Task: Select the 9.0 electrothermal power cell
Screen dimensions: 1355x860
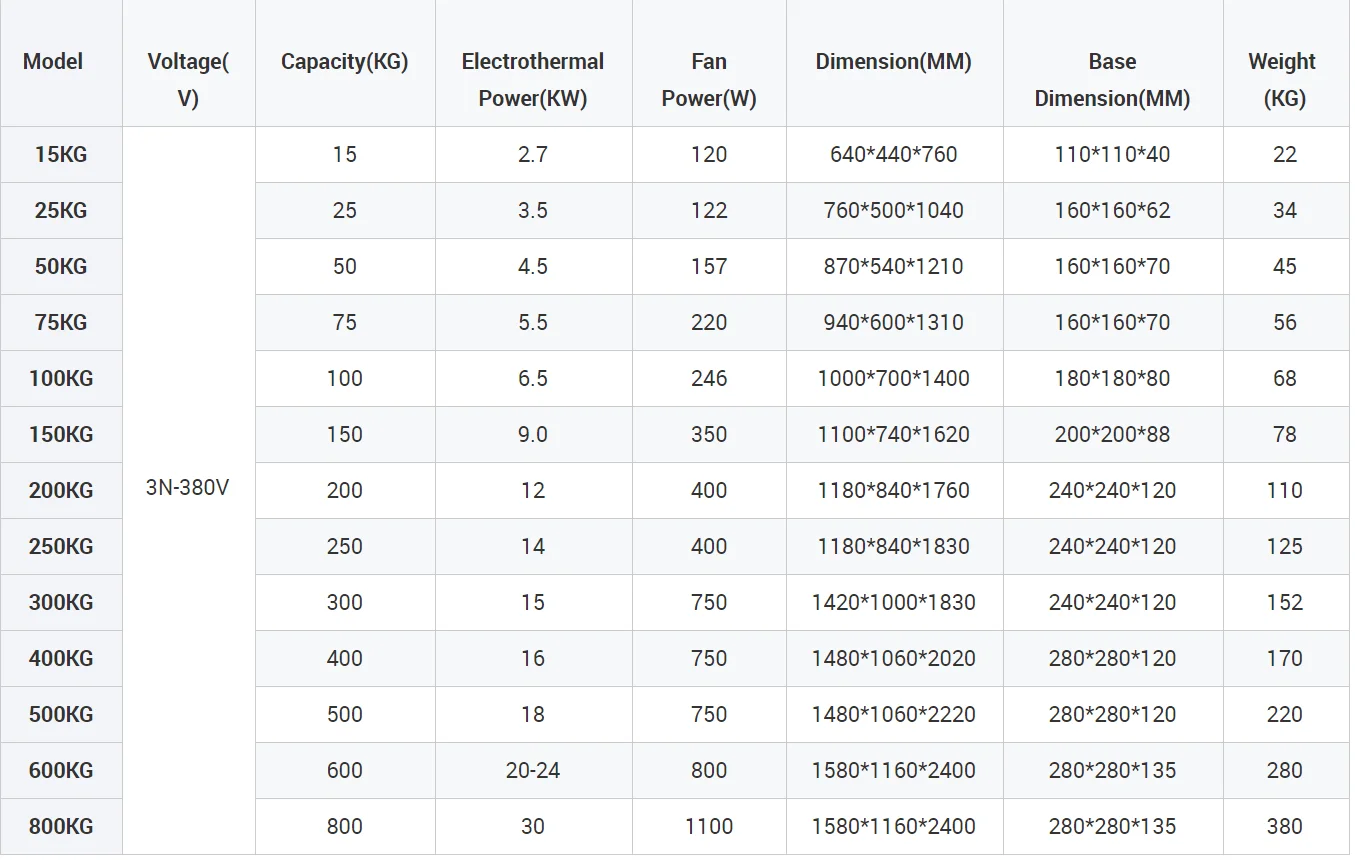Action: click(x=532, y=435)
